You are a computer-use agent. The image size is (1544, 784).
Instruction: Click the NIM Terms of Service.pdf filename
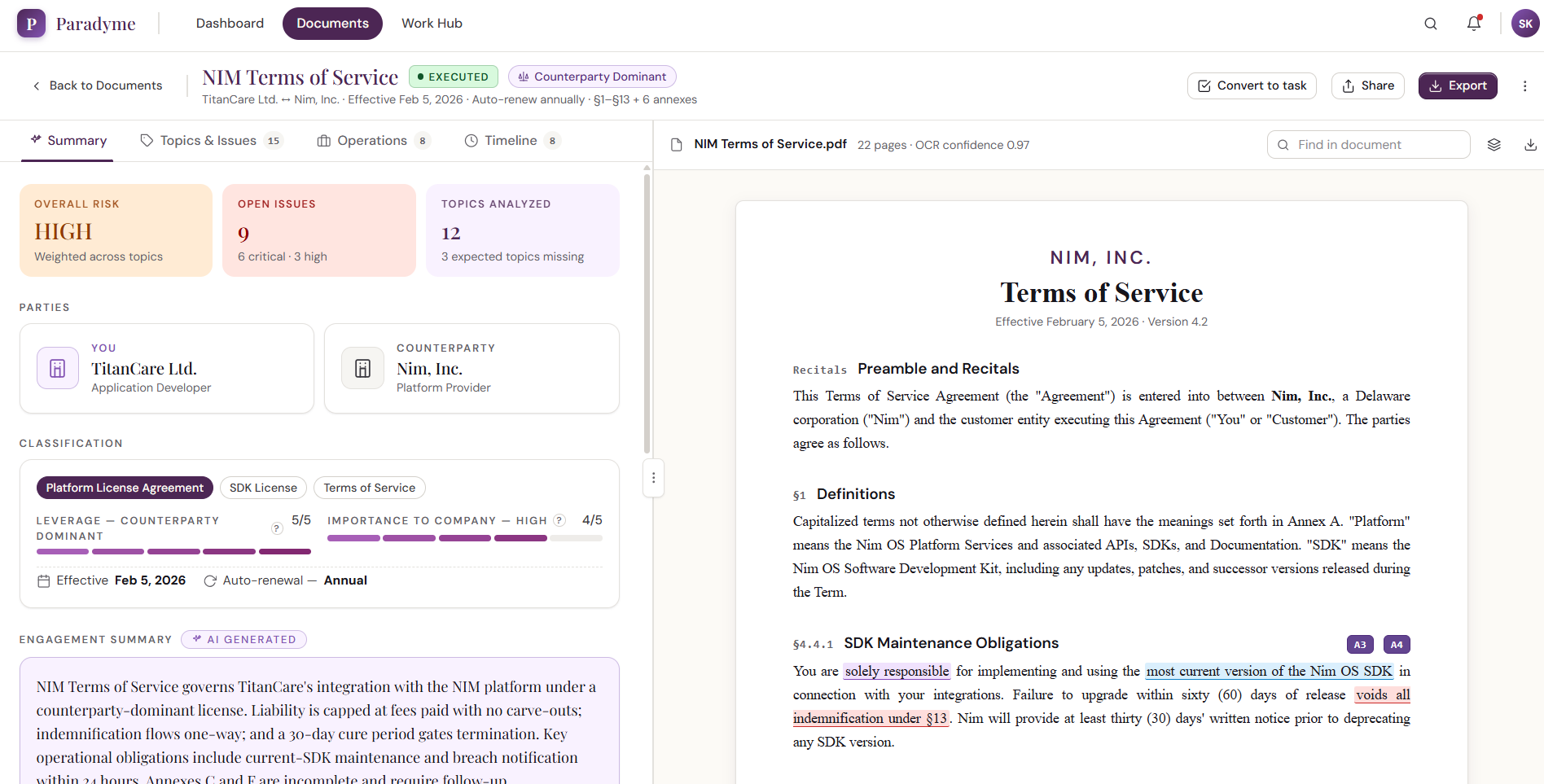click(x=770, y=144)
